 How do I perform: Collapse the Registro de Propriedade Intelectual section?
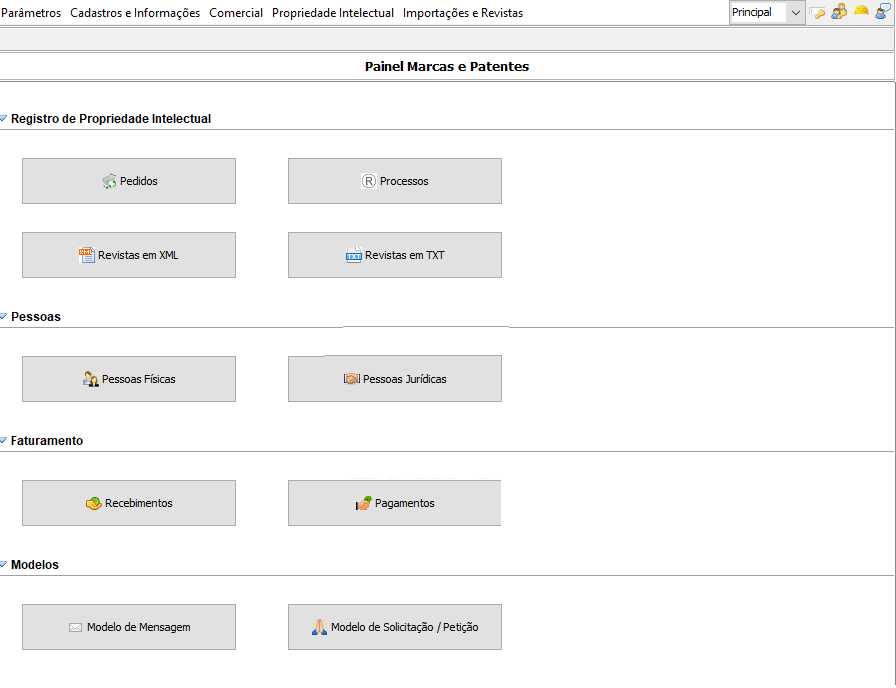[3, 119]
